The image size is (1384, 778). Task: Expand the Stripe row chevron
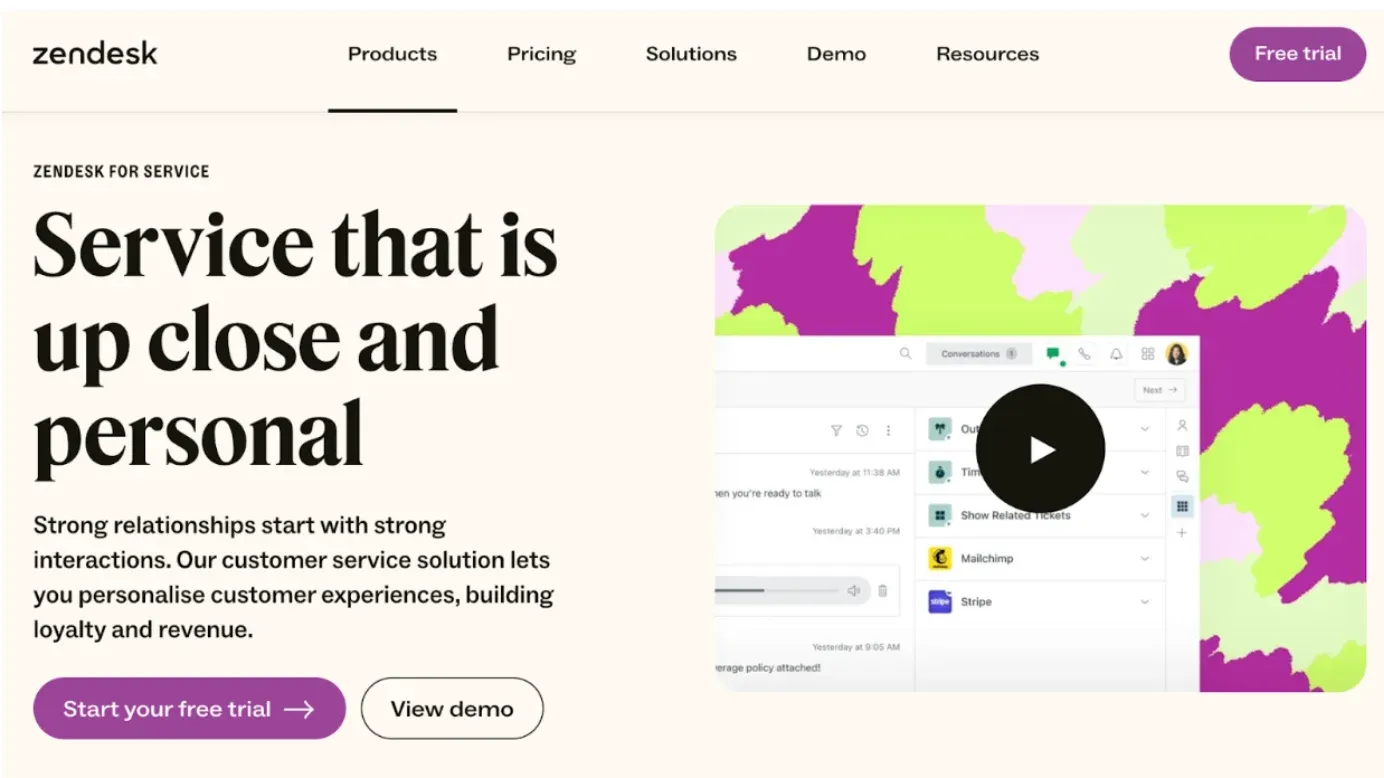1145,602
